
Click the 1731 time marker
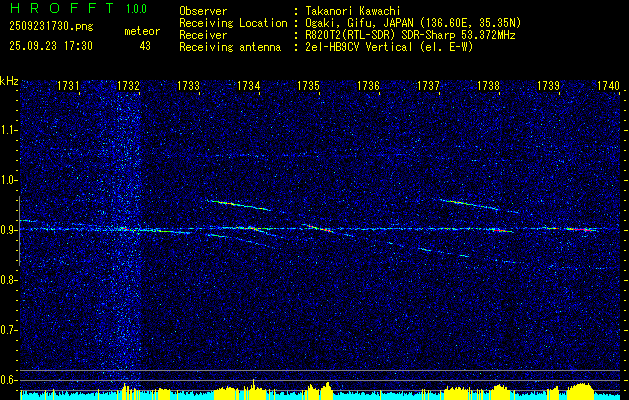tap(68, 85)
